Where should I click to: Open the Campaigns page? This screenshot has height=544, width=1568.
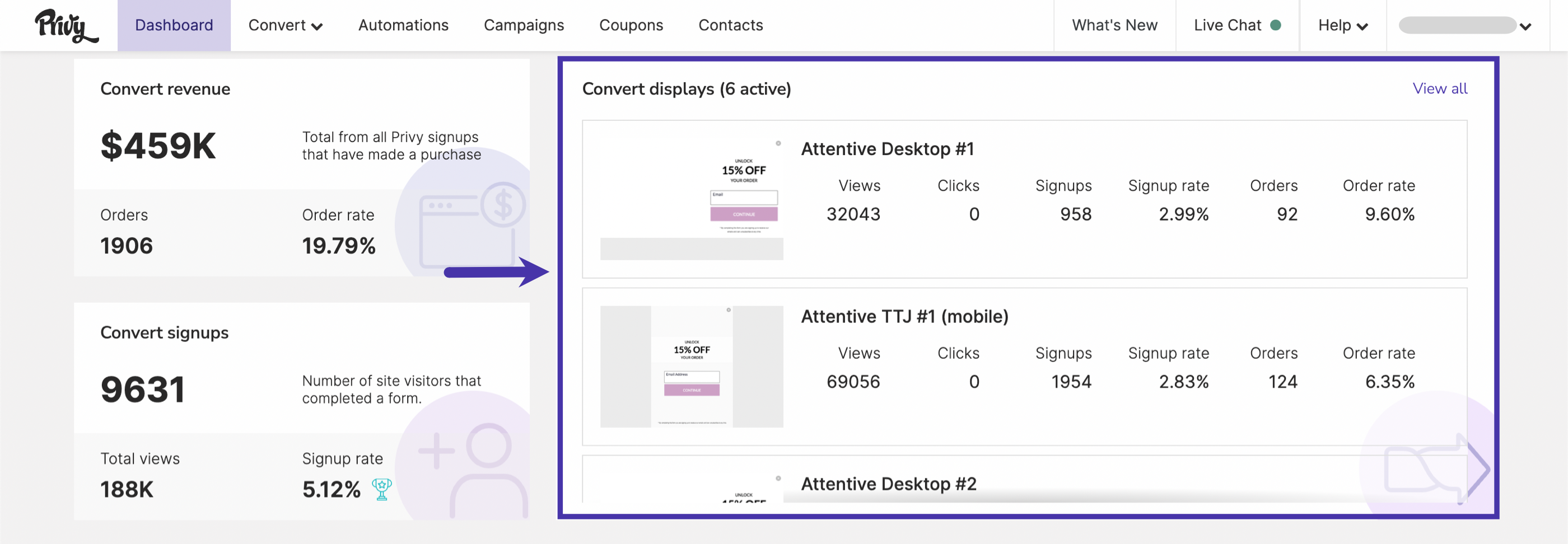click(524, 26)
